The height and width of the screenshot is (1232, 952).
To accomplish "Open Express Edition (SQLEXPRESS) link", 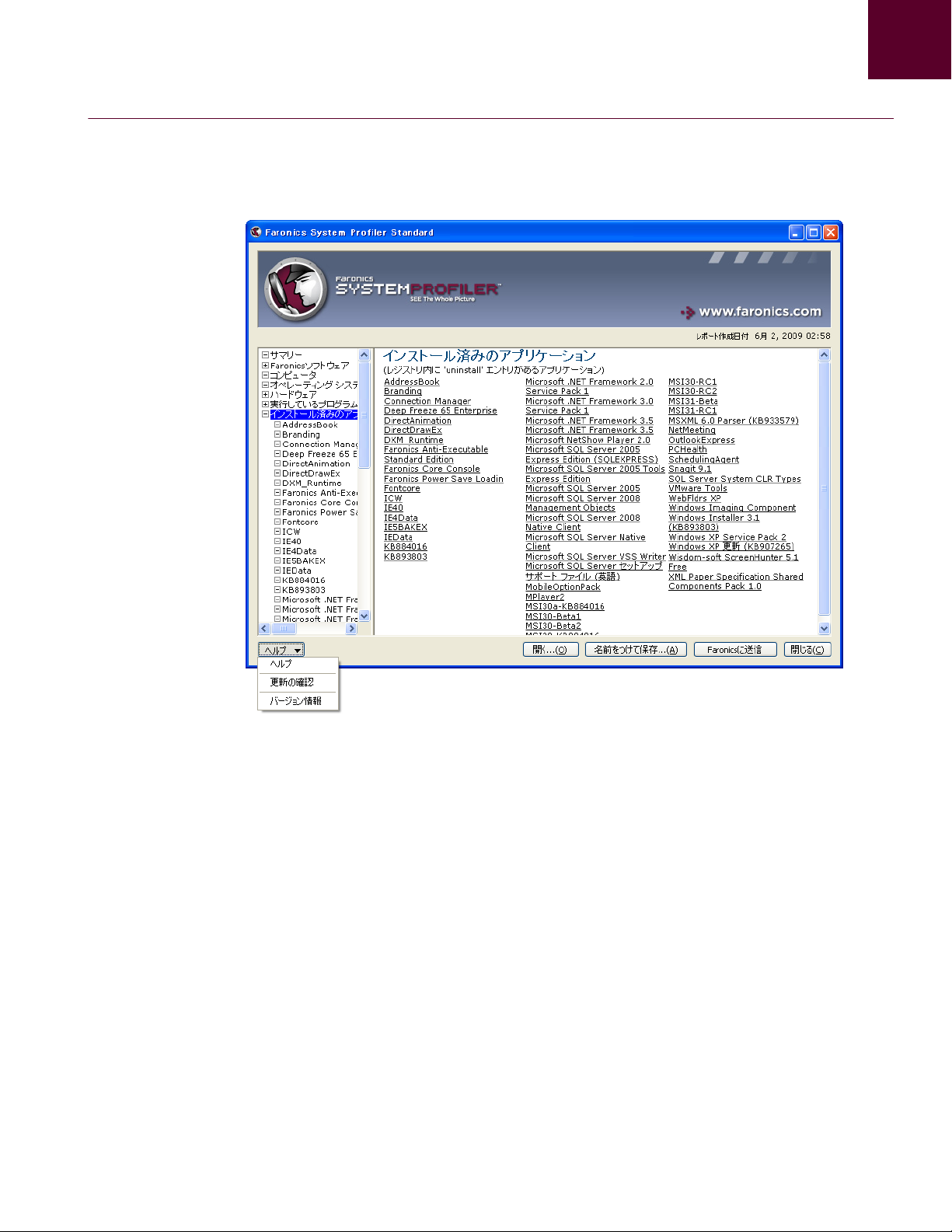I will 591,459.
